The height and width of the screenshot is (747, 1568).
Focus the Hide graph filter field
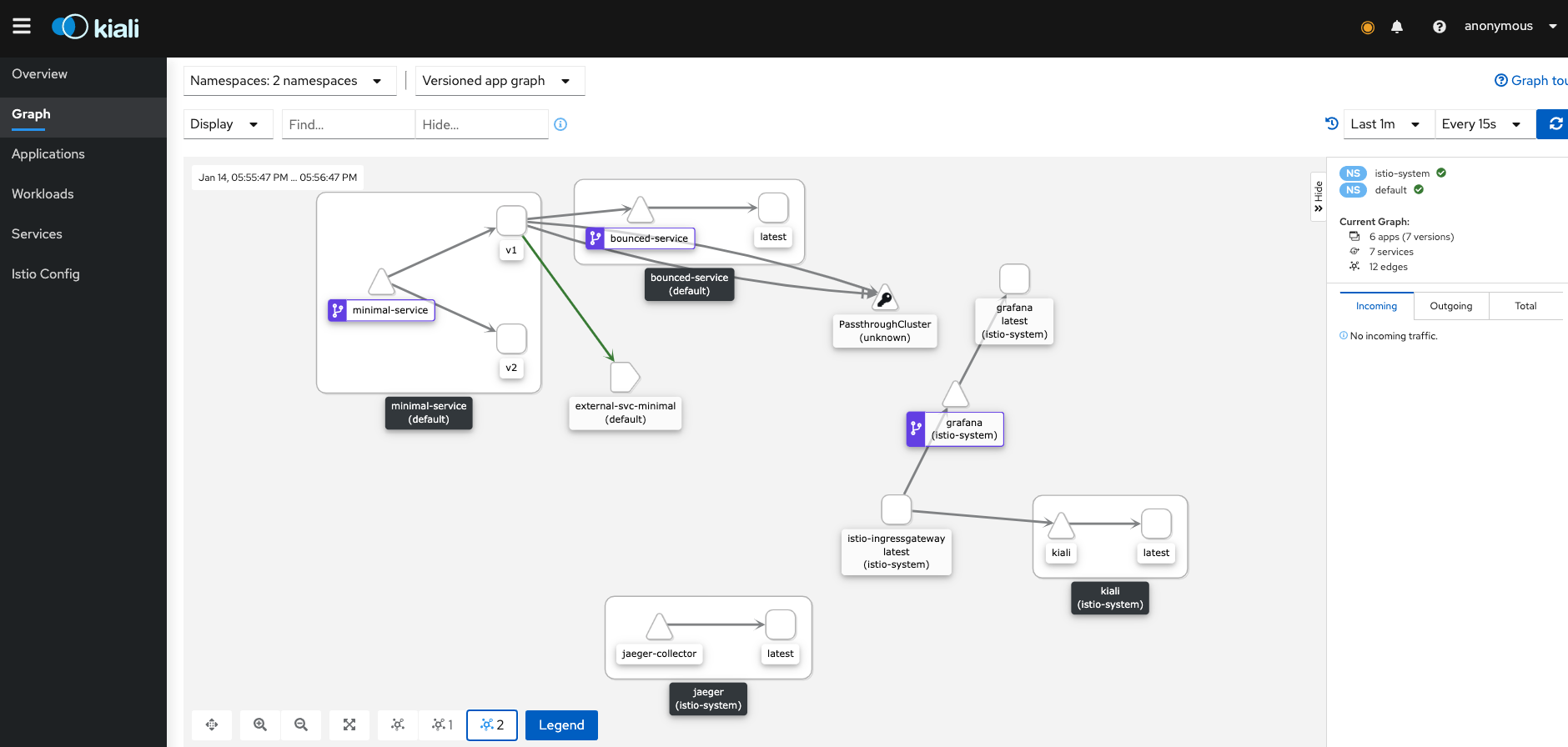click(482, 124)
